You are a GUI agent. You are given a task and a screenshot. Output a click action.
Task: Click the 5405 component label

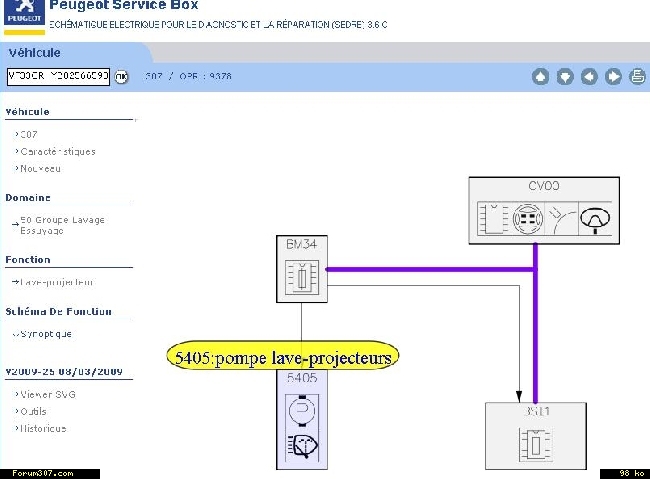(302, 378)
